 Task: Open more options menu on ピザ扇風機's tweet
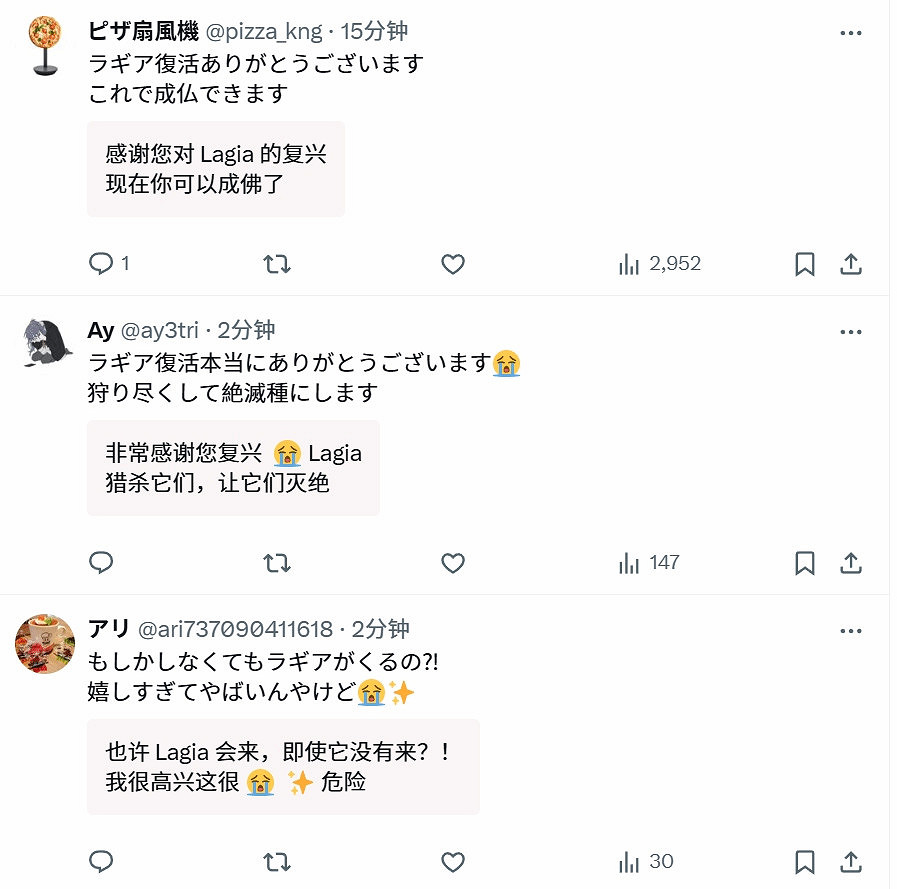click(851, 32)
